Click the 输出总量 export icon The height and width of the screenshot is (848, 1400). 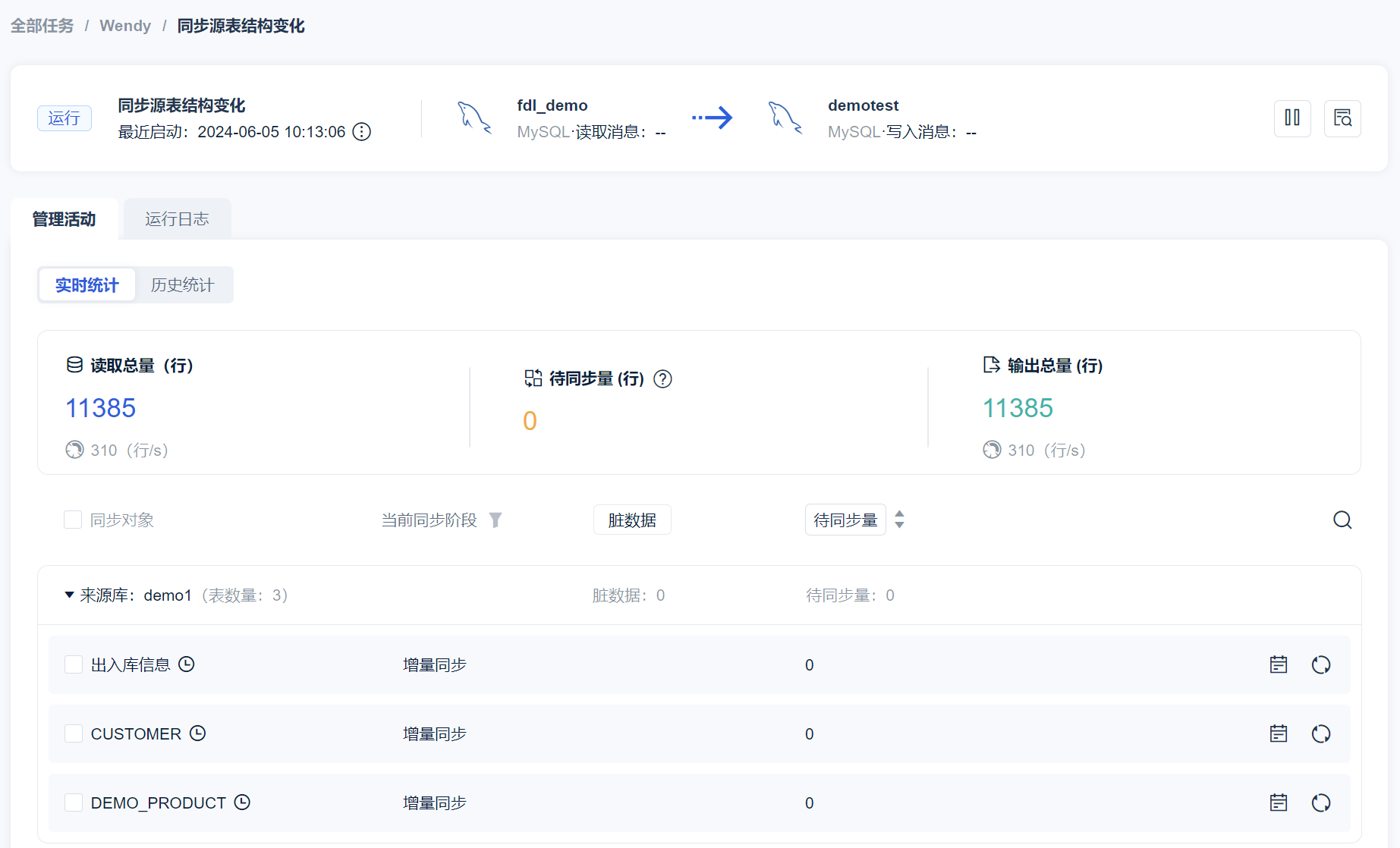tap(992, 365)
